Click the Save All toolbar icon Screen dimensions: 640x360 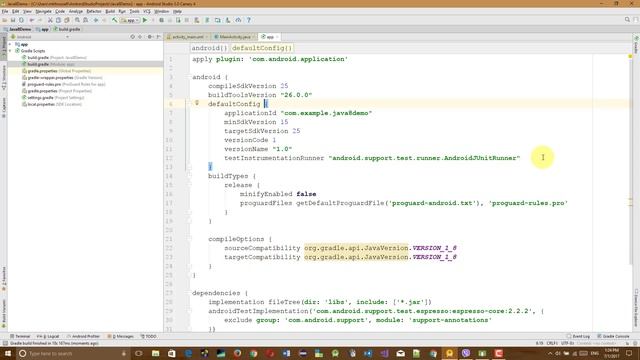13,20
